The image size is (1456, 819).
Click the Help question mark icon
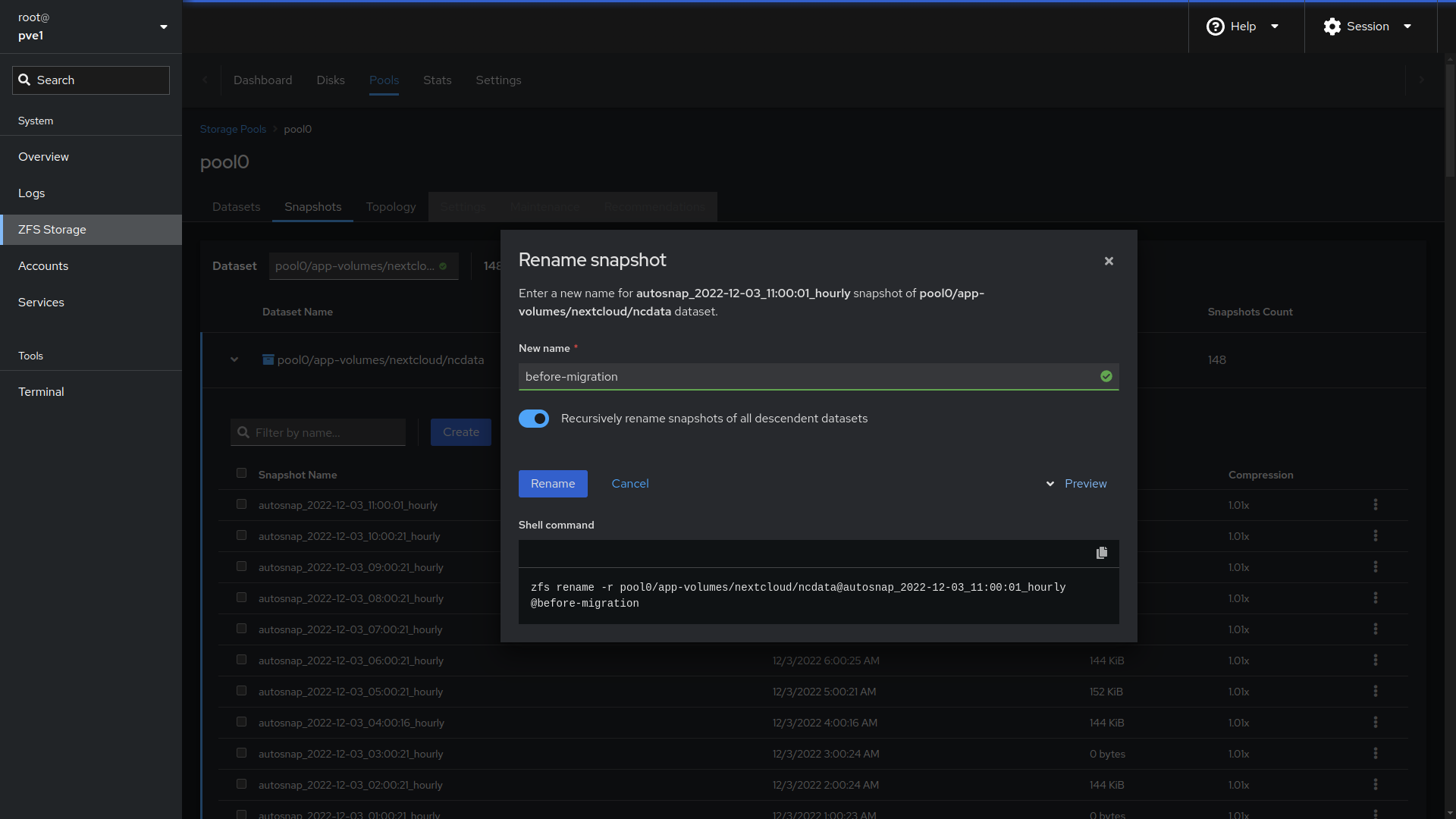1215,27
